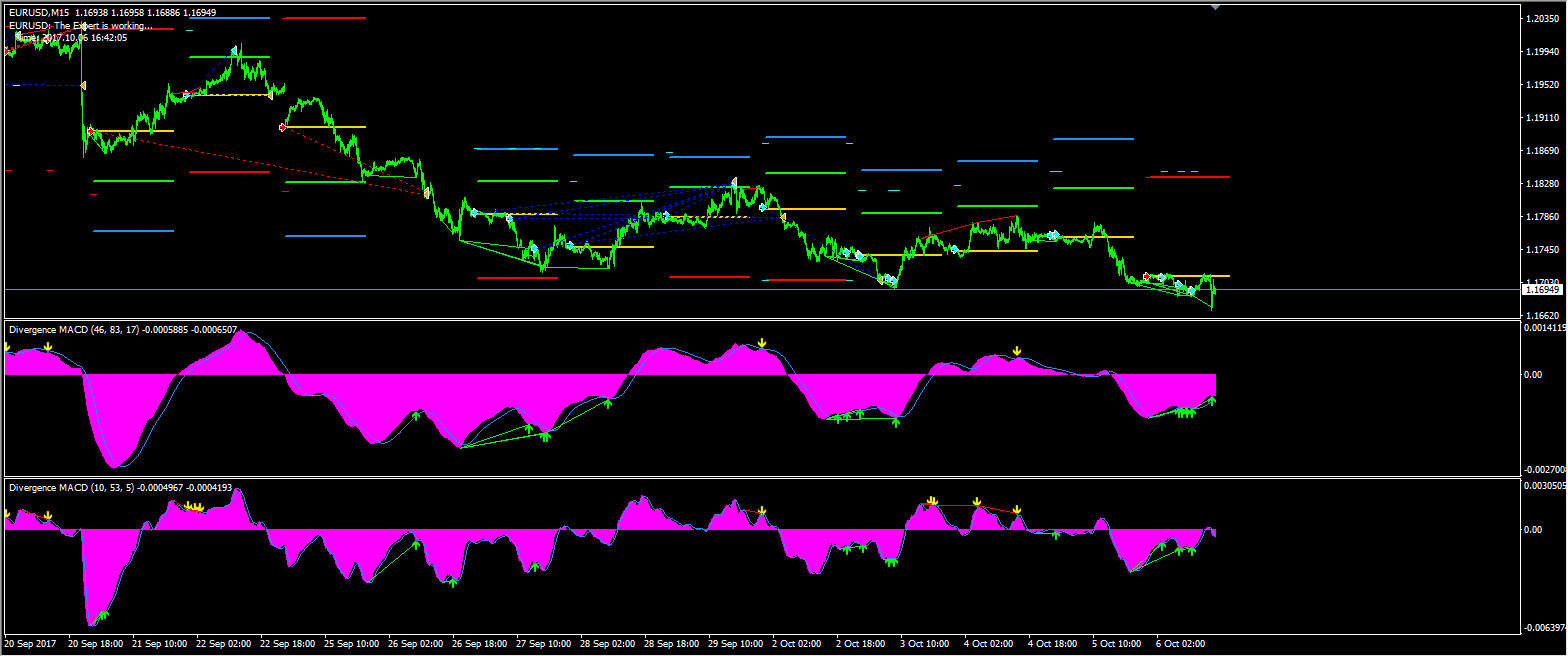Screen dimensions: 1568x657
Task: Click rightmost yellow down arrow in lower MACD
Action: pyautogui.click(x=1016, y=510)
